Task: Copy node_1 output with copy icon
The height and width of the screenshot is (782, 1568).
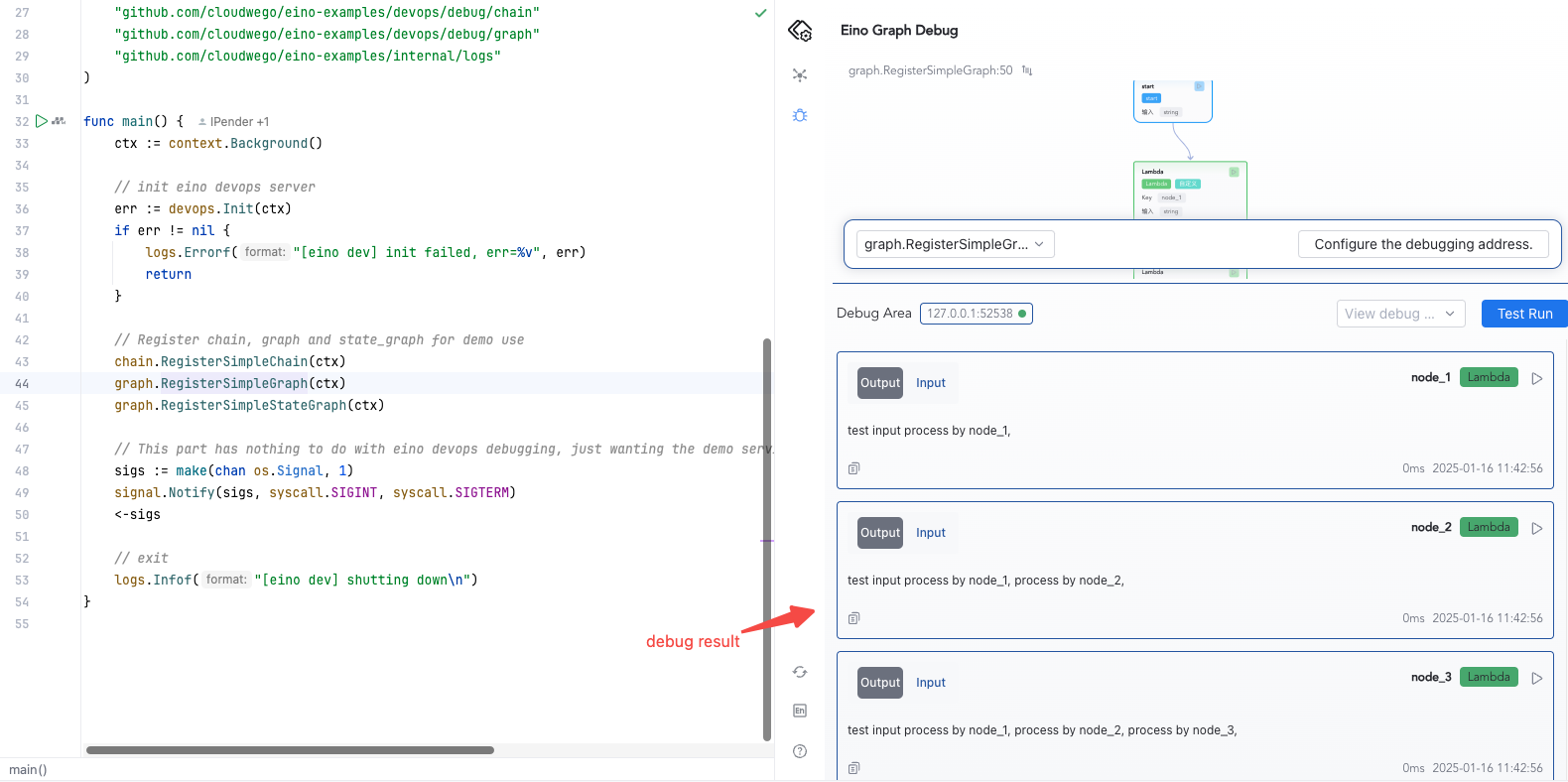Action: [x=853, y=468]
